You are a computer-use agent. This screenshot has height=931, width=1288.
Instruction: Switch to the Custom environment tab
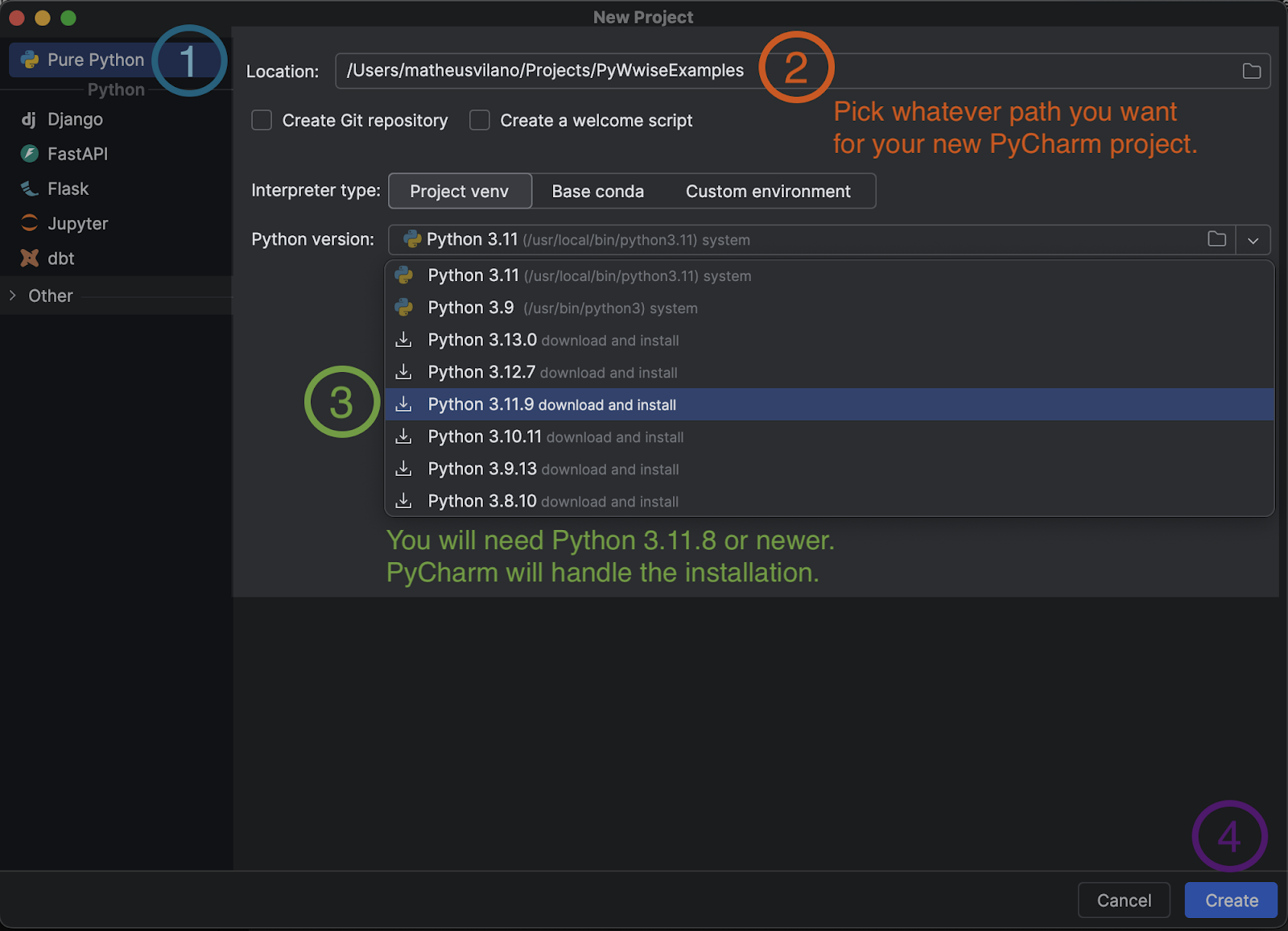768,191
